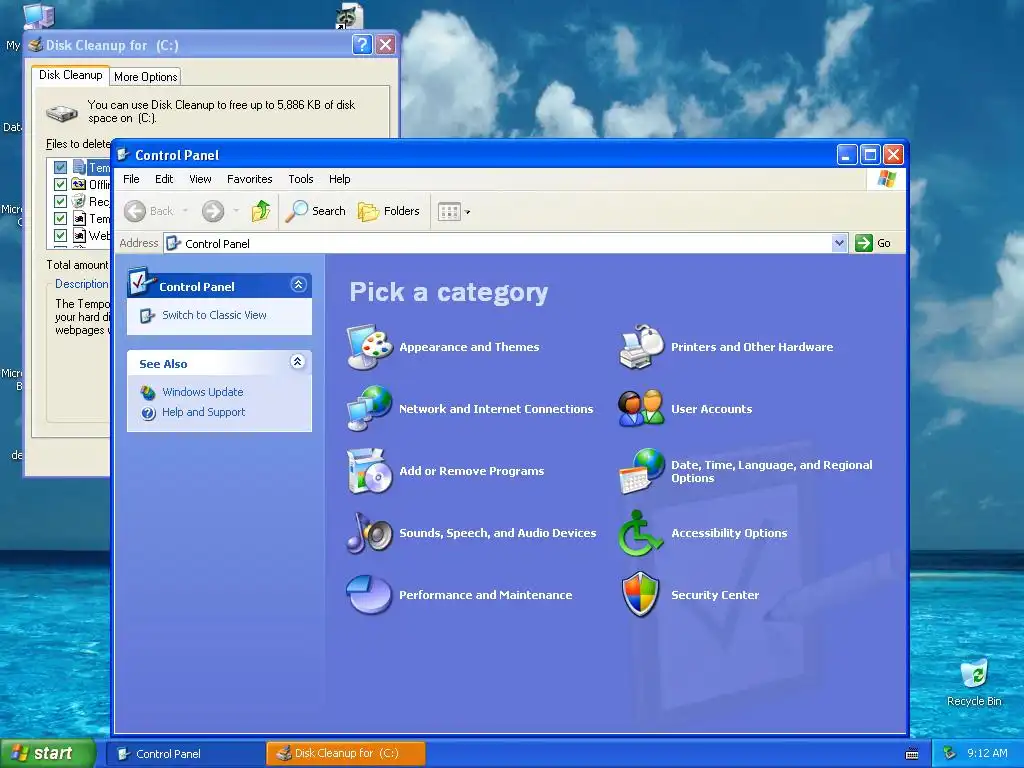Open the File menu

131,179
